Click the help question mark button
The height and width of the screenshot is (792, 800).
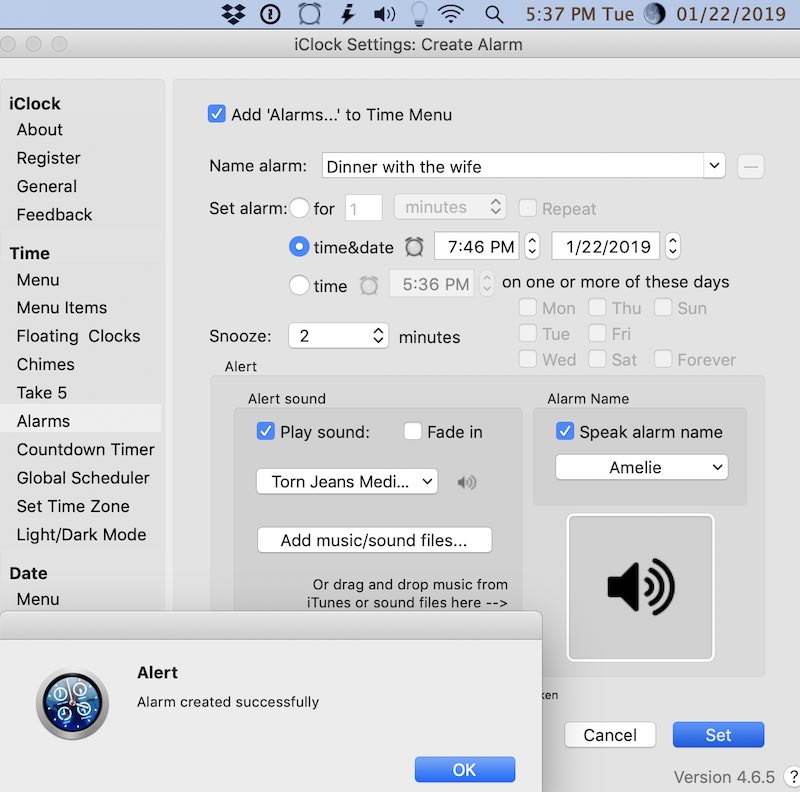(x=793, y=777)
